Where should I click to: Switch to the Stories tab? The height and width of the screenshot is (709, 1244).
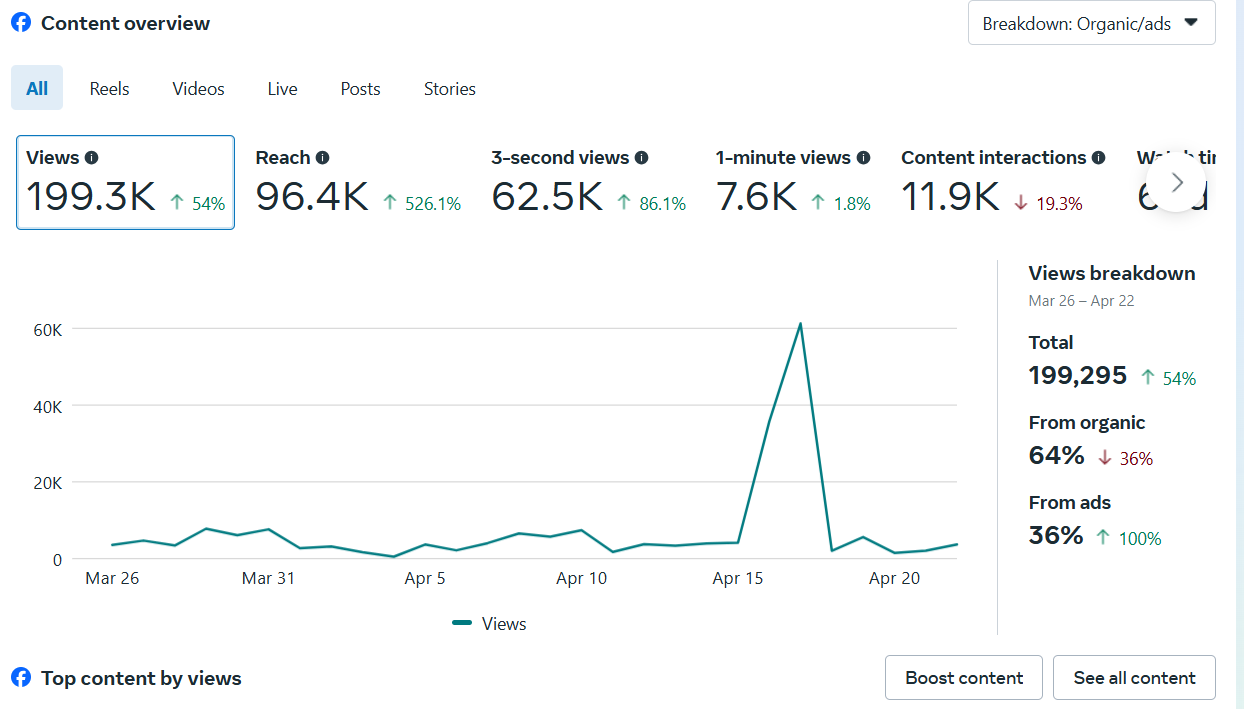point(449,88)
